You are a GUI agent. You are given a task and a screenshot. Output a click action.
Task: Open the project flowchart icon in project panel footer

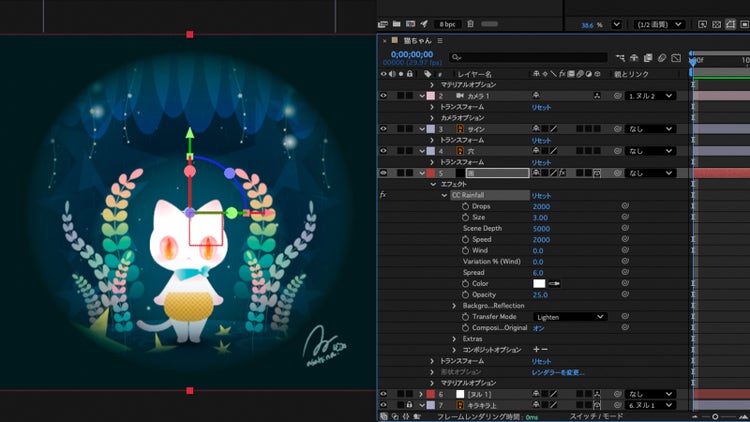tap(383, 24)
